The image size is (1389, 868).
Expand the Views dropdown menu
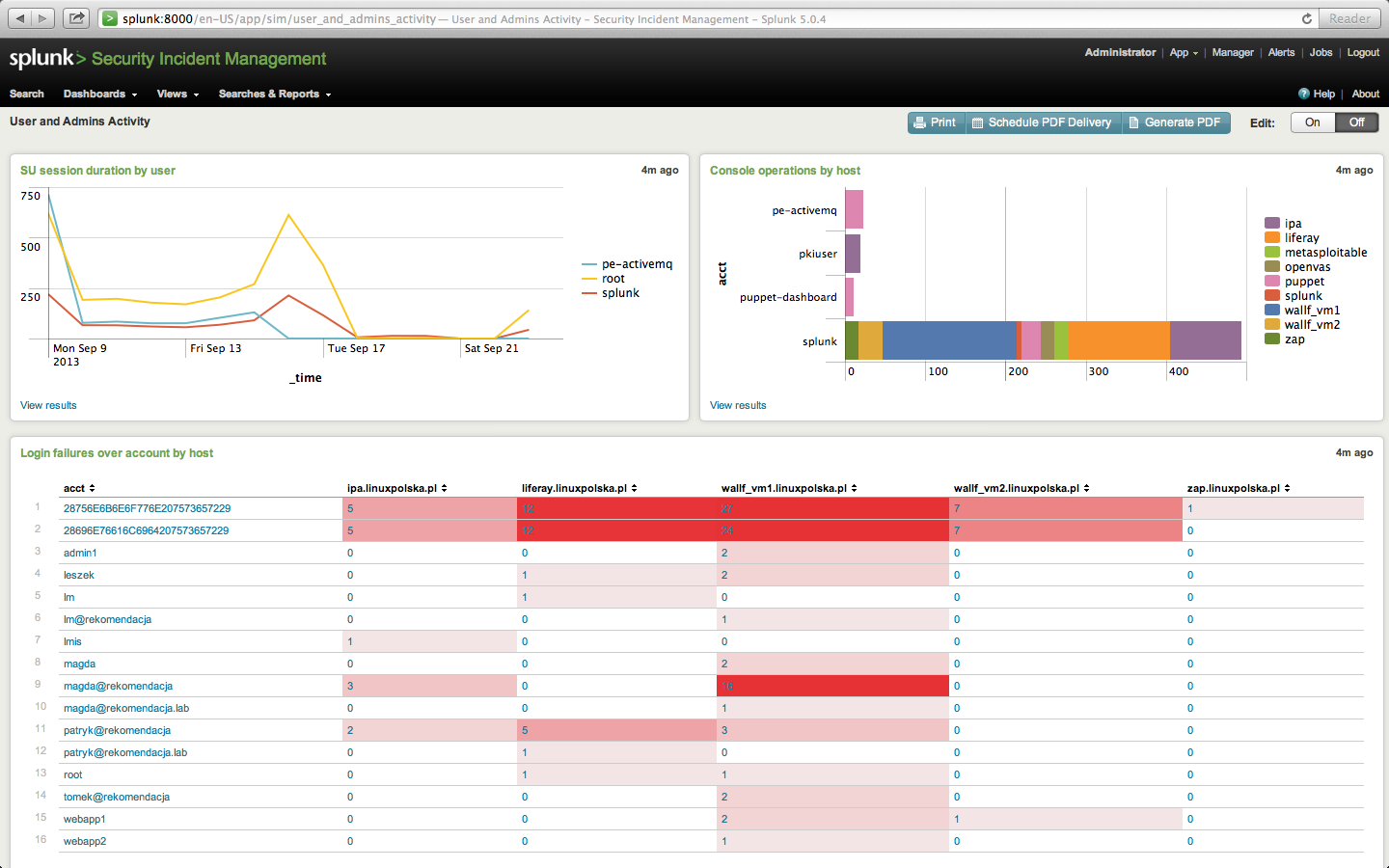[x=177, y=94]
